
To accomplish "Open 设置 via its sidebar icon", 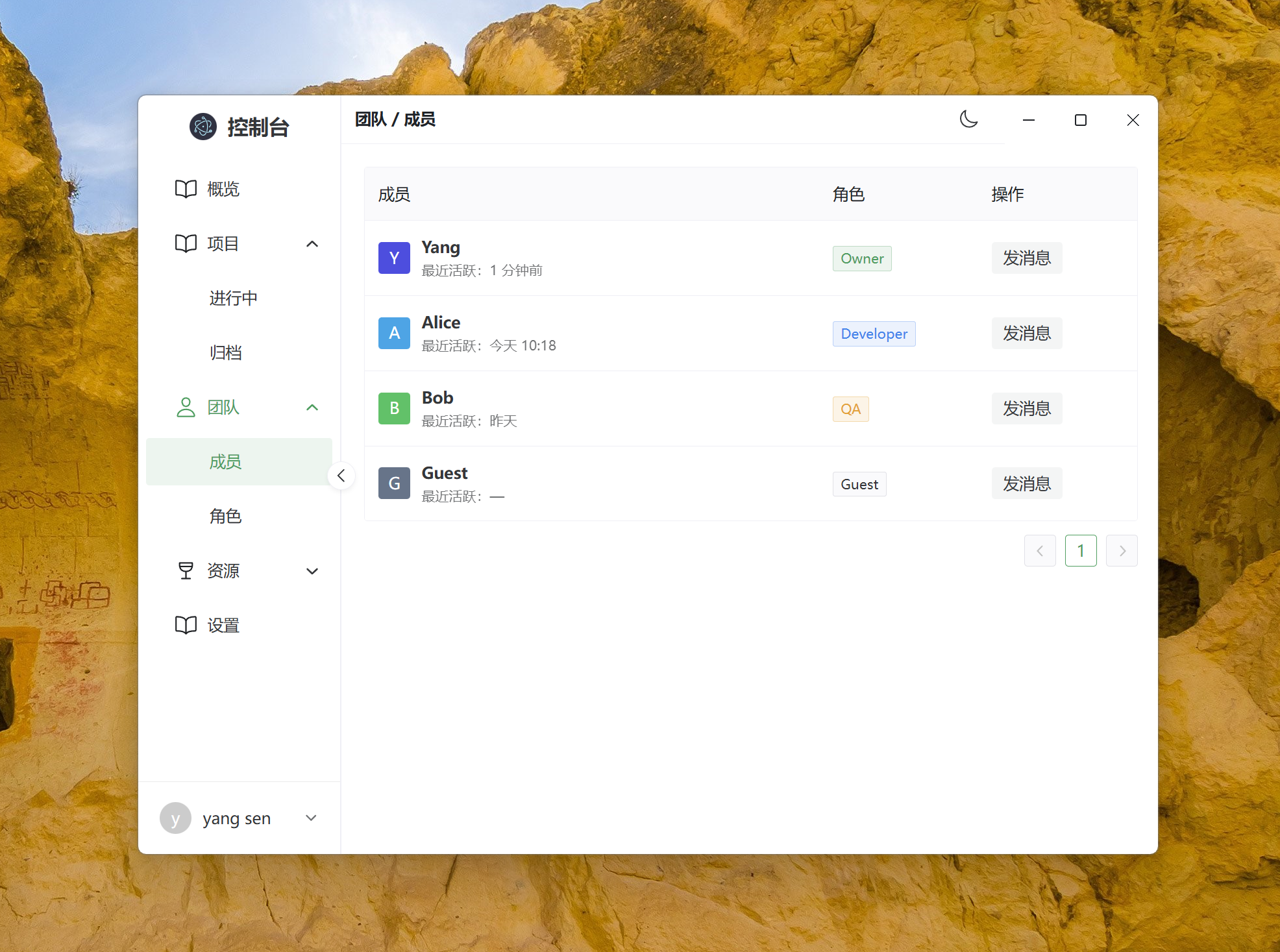I will coord(186,625).
